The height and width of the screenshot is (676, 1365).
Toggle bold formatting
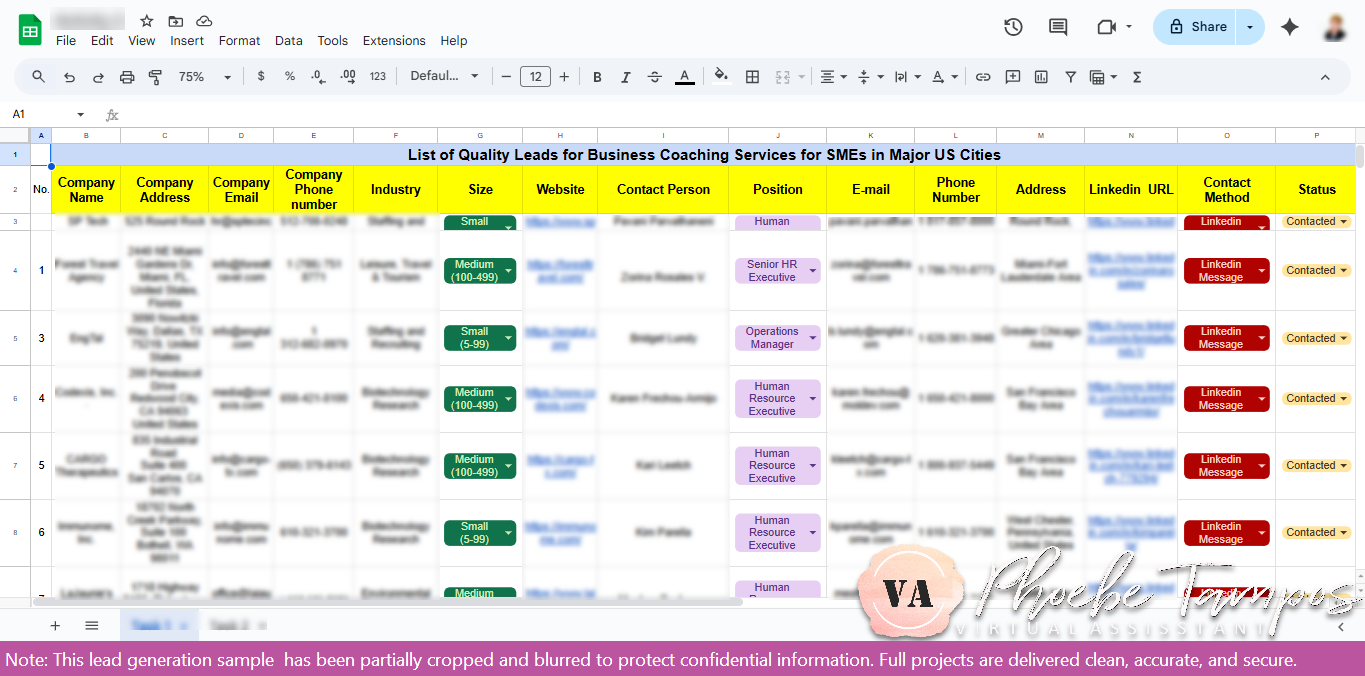pos(596,76)
